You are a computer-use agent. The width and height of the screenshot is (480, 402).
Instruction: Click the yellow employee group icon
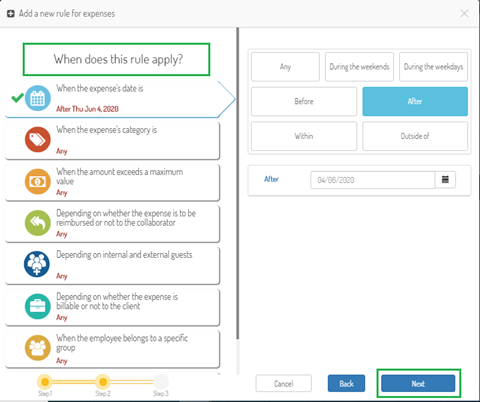coord(38,348)
